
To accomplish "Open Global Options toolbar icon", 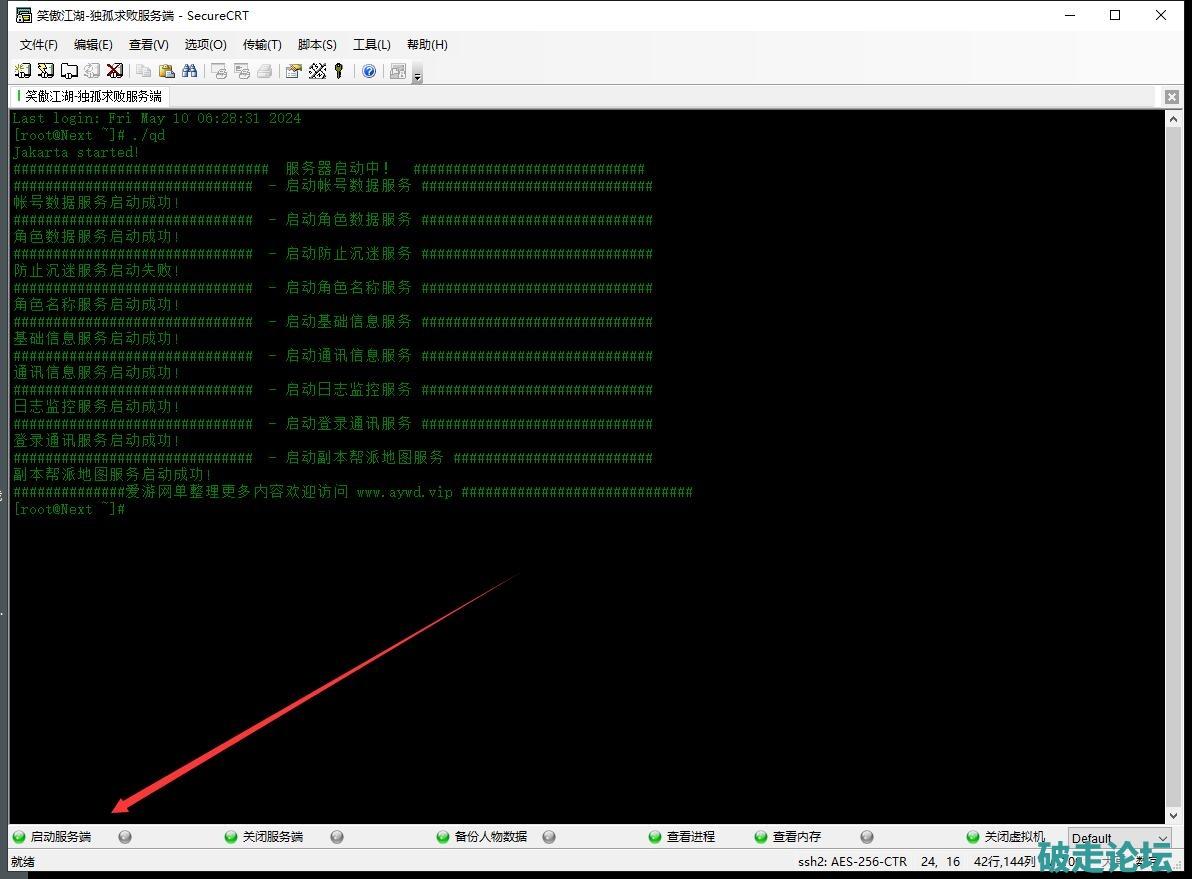I will tap(317, 71).
